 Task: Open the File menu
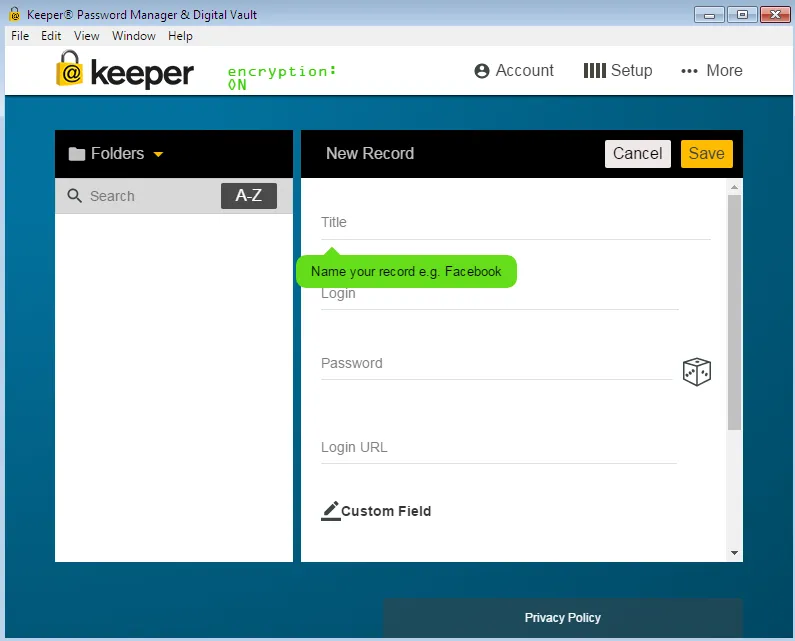(x=20, y=36)
